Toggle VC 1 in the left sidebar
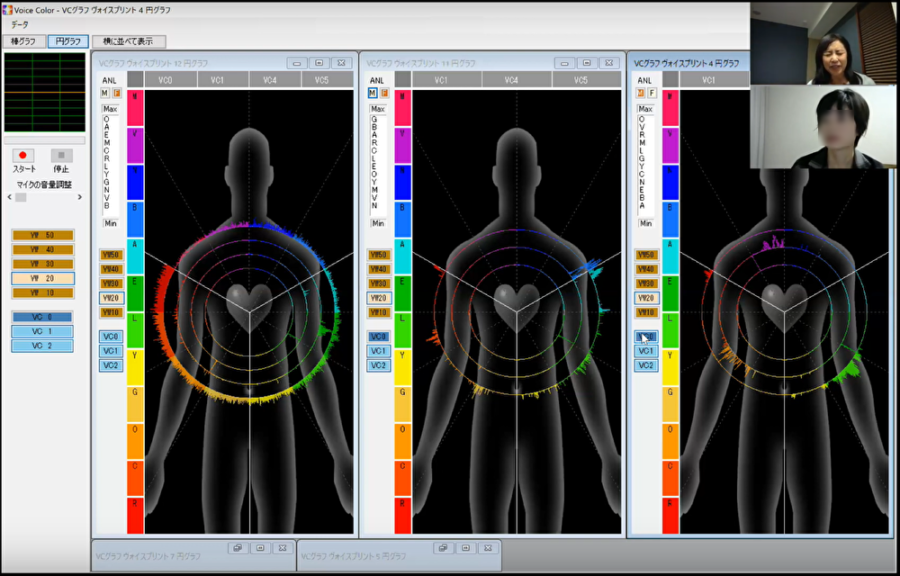900x576 pixels. 42,331
